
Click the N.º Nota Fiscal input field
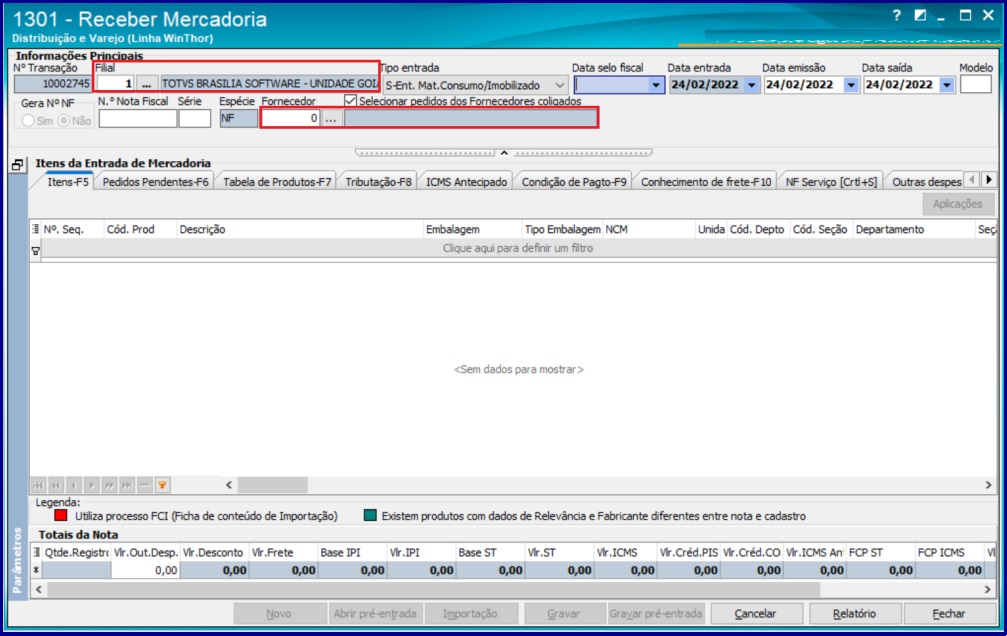point(137,118)
